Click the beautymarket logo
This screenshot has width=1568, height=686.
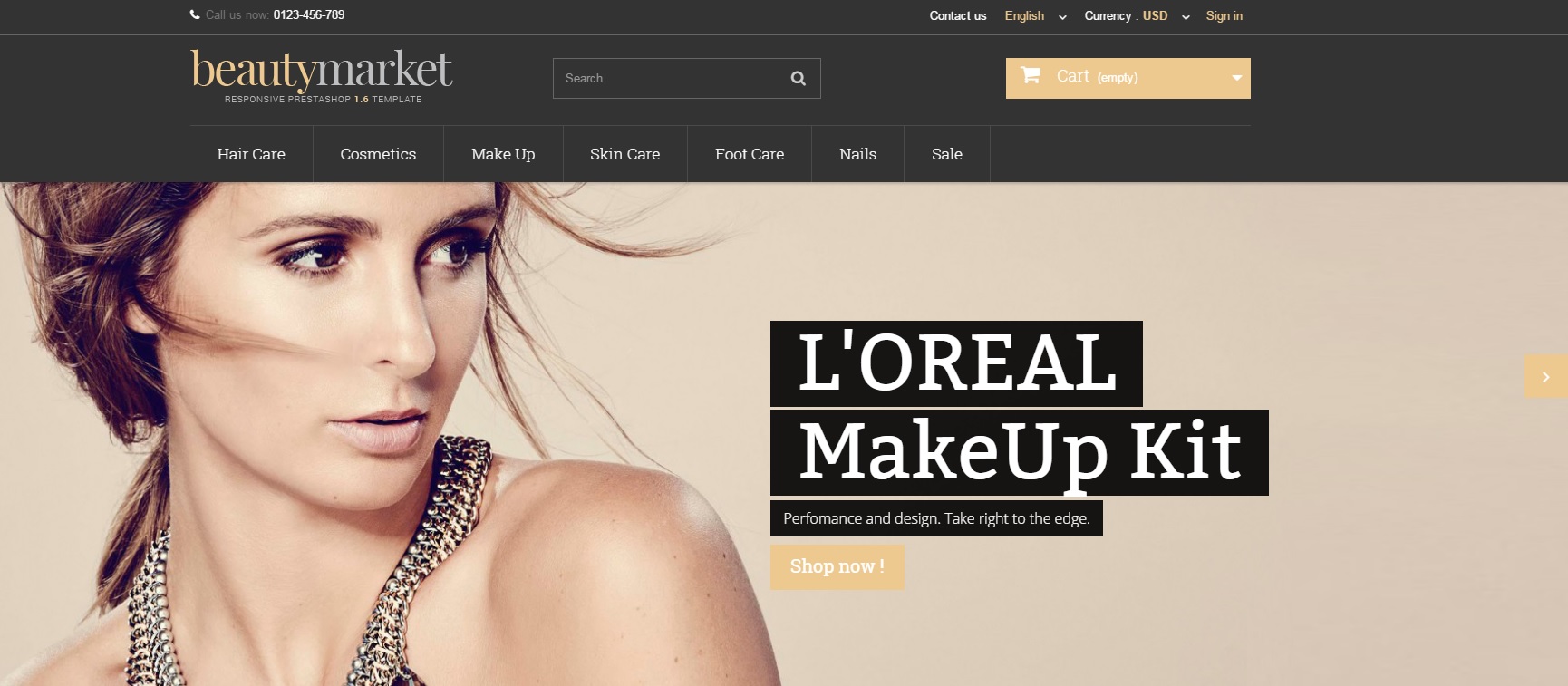click(x=322, y=76)
